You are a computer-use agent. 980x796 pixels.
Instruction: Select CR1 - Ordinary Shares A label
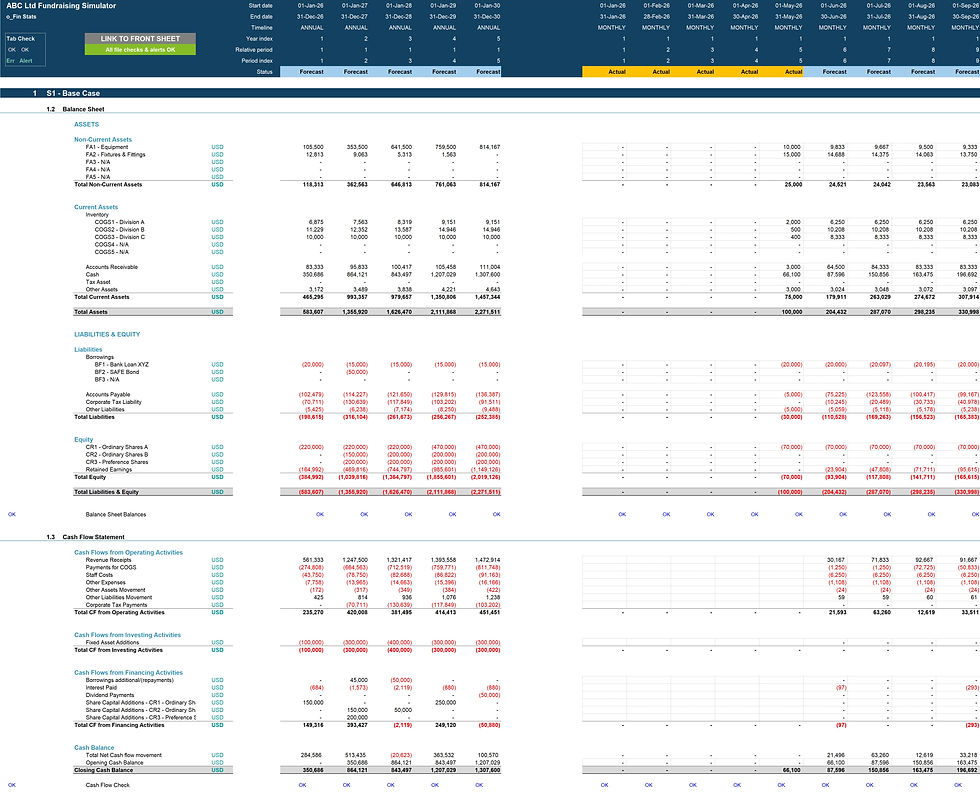117,447
